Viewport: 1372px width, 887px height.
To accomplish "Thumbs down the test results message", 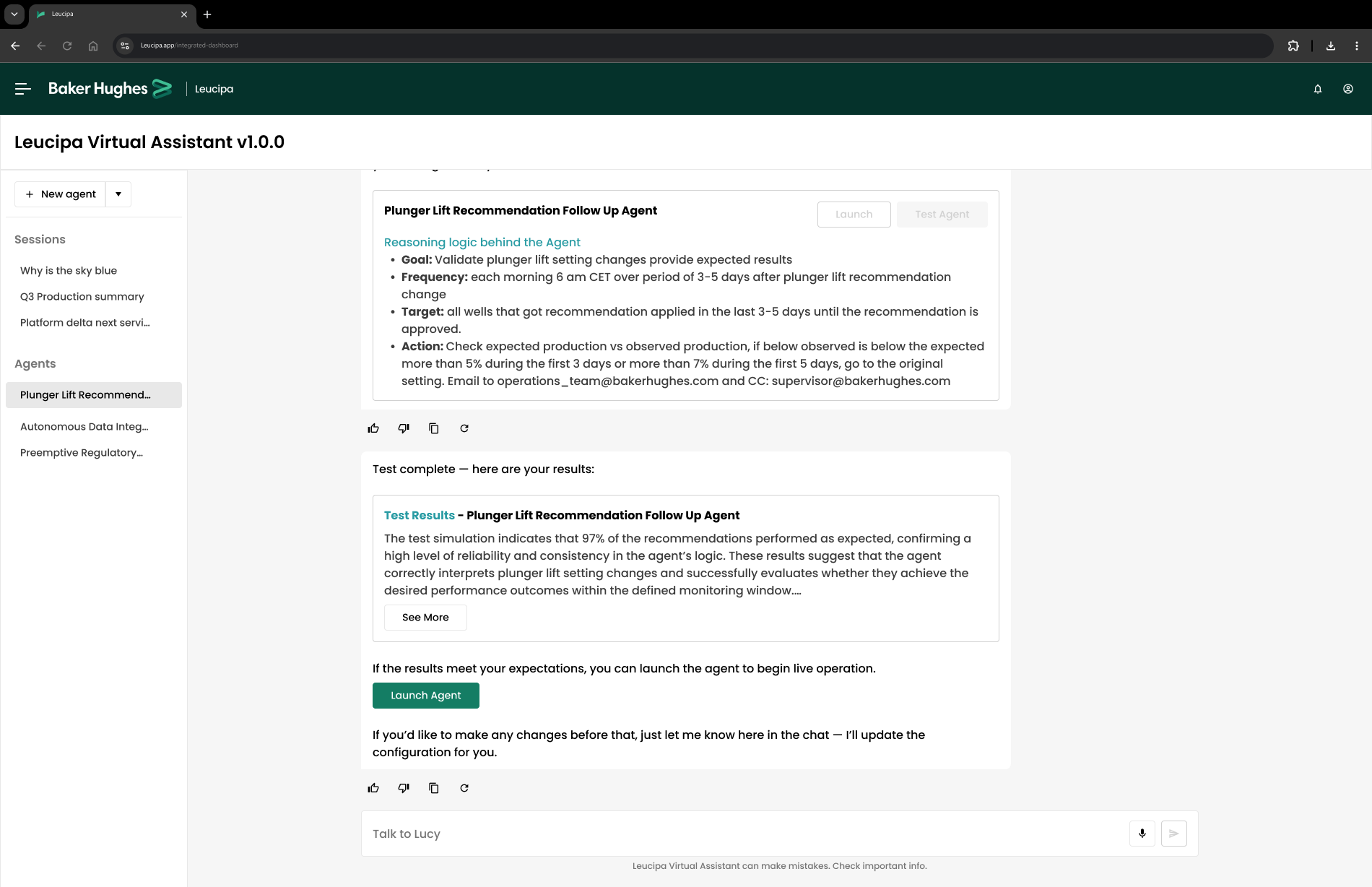I will (404, 788).
